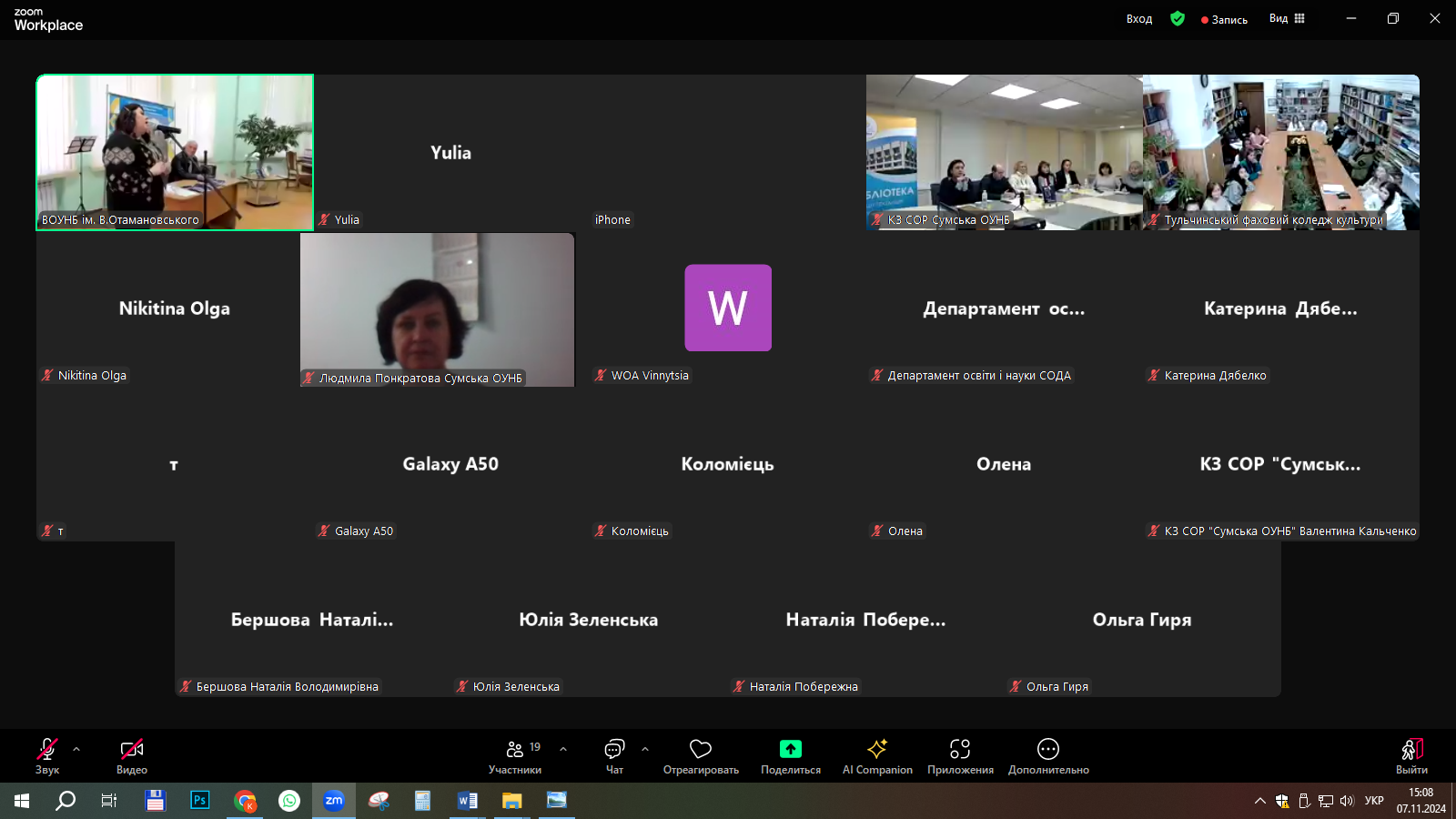Open Microsoft Word from the taskbar
This screenshot has height=819, width=1456.
467,801
